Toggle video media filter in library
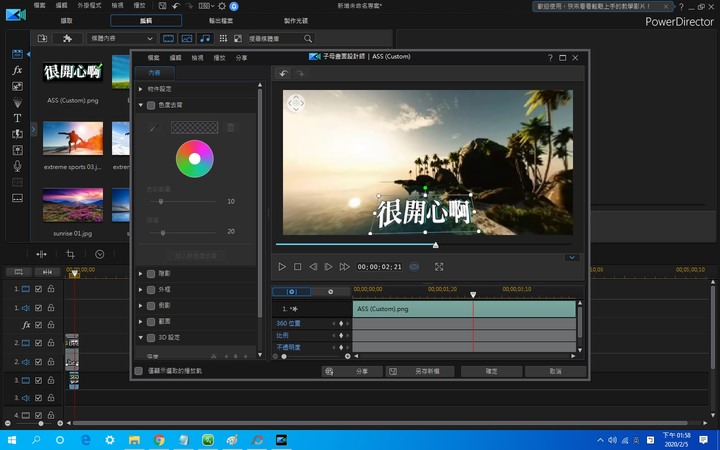Screen dimensions: 720x450 pos(169,39)
